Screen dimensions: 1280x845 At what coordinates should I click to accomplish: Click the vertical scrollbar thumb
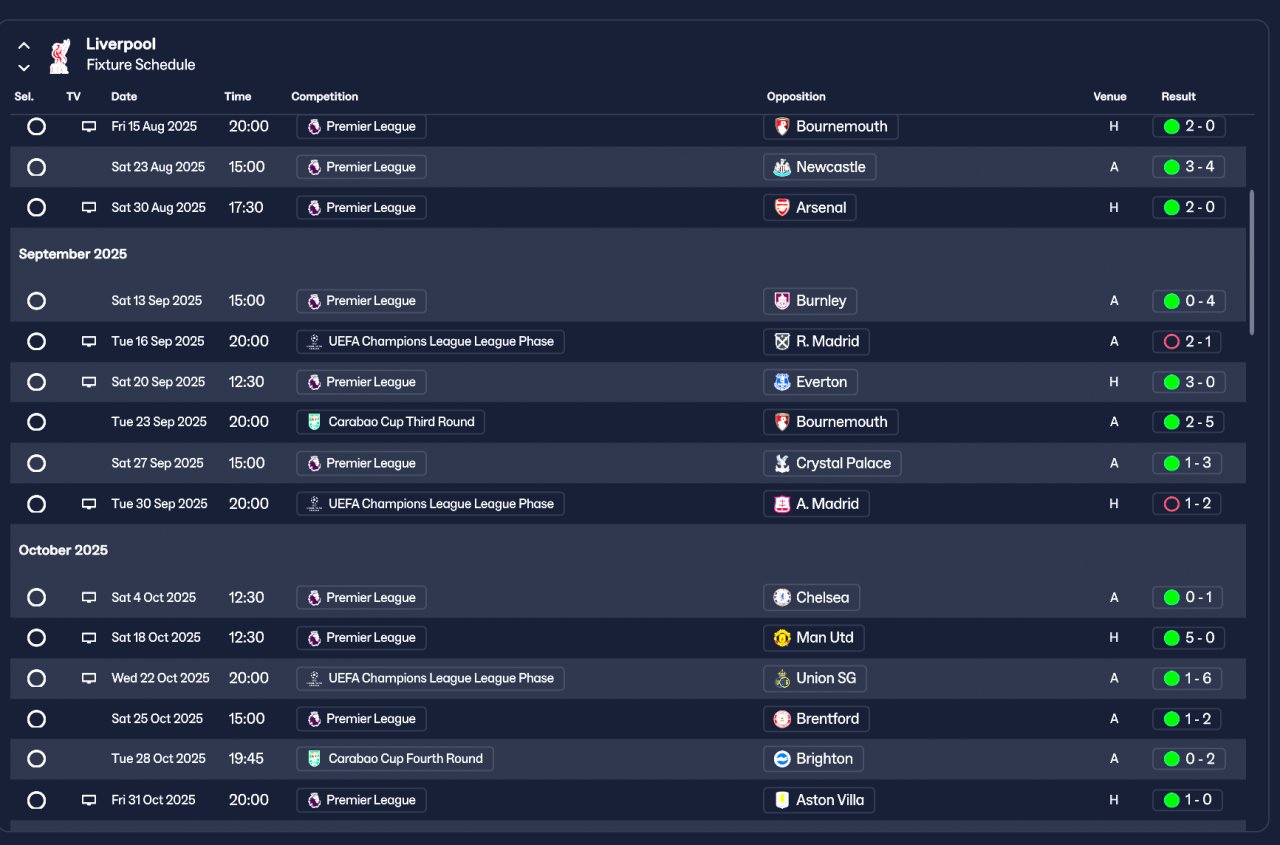[1250, 262]
